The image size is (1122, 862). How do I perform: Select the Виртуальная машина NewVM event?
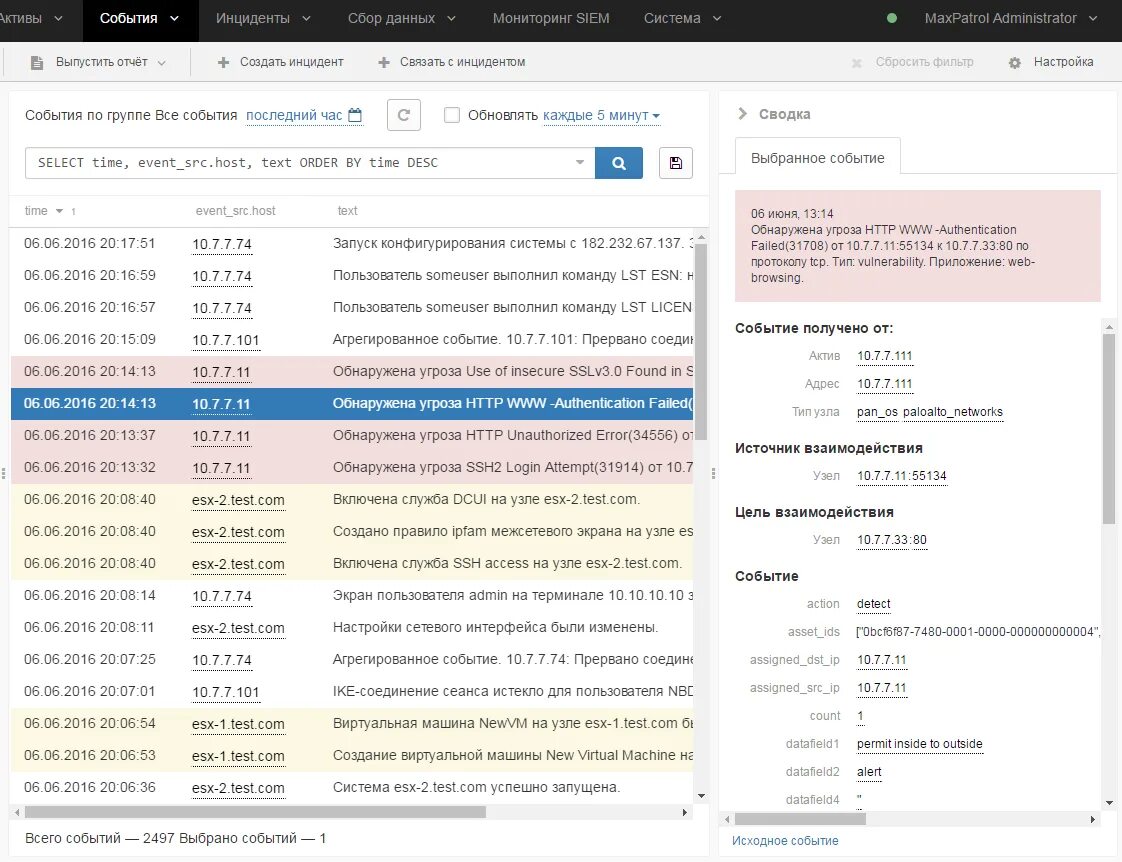tap(351, 724)
